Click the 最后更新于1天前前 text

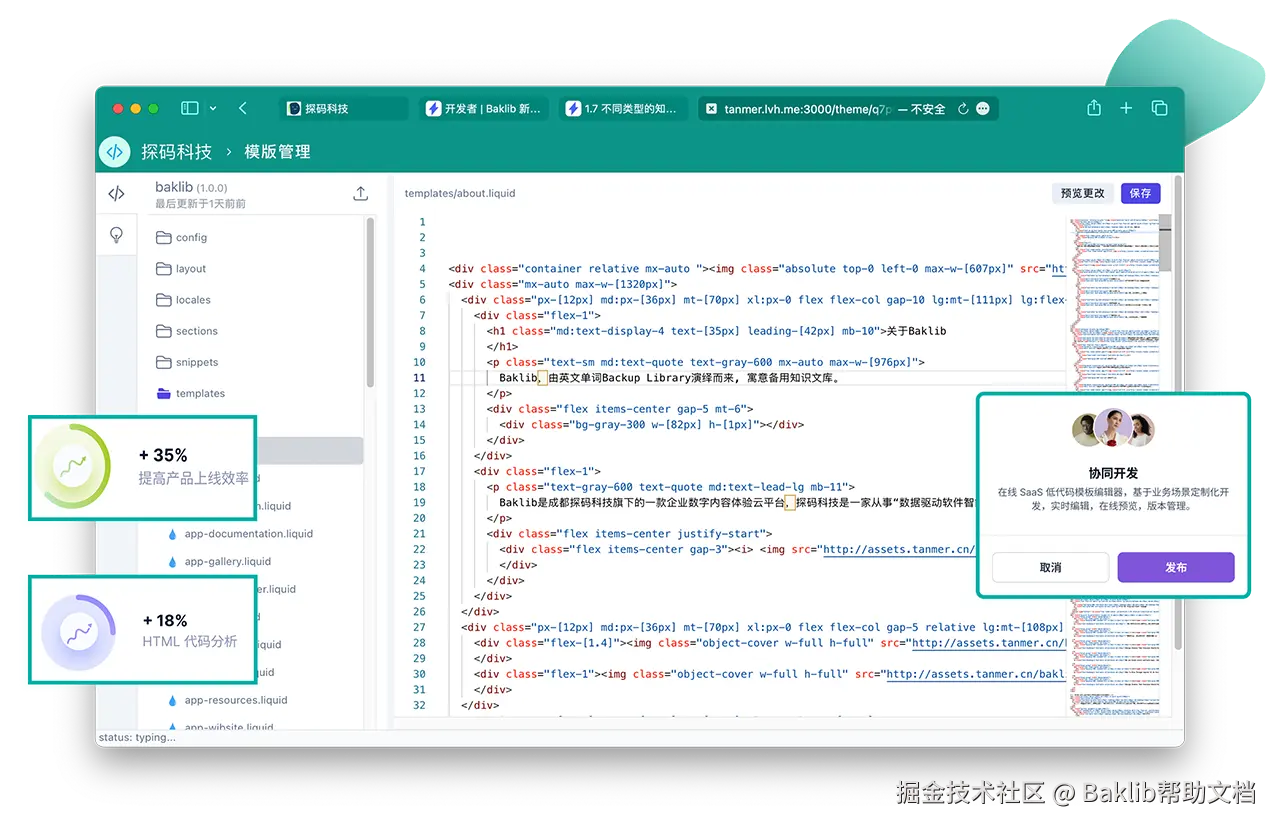click(x=200, y=204)
